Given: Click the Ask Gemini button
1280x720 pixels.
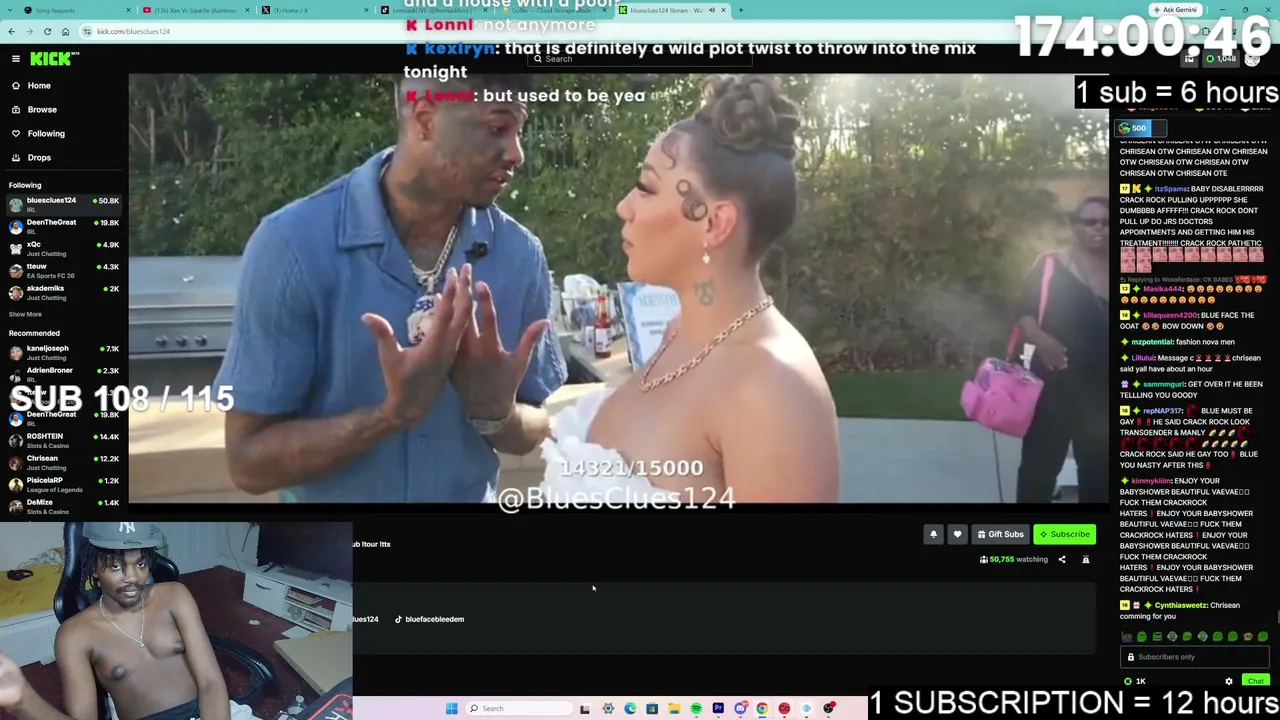Looking at the screenshot, I should [x=1175, y=10].
